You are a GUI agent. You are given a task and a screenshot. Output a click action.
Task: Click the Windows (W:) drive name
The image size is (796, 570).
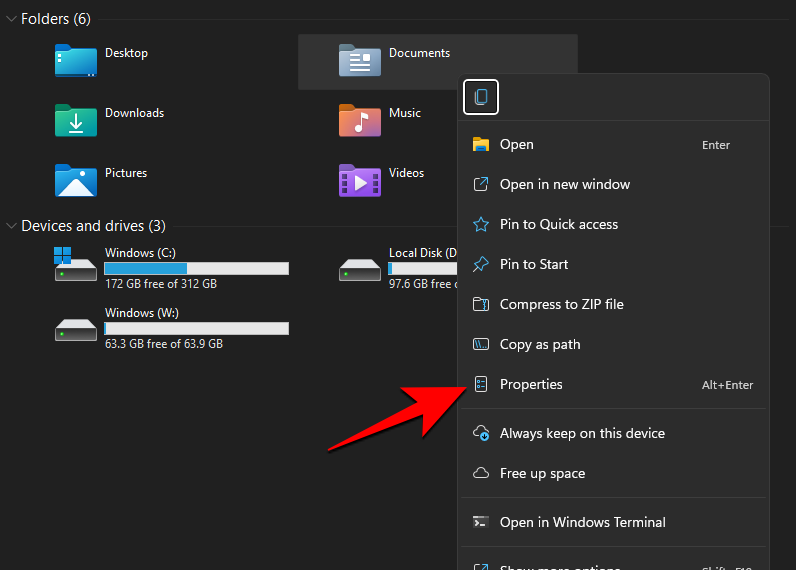(x=142, y=313)
